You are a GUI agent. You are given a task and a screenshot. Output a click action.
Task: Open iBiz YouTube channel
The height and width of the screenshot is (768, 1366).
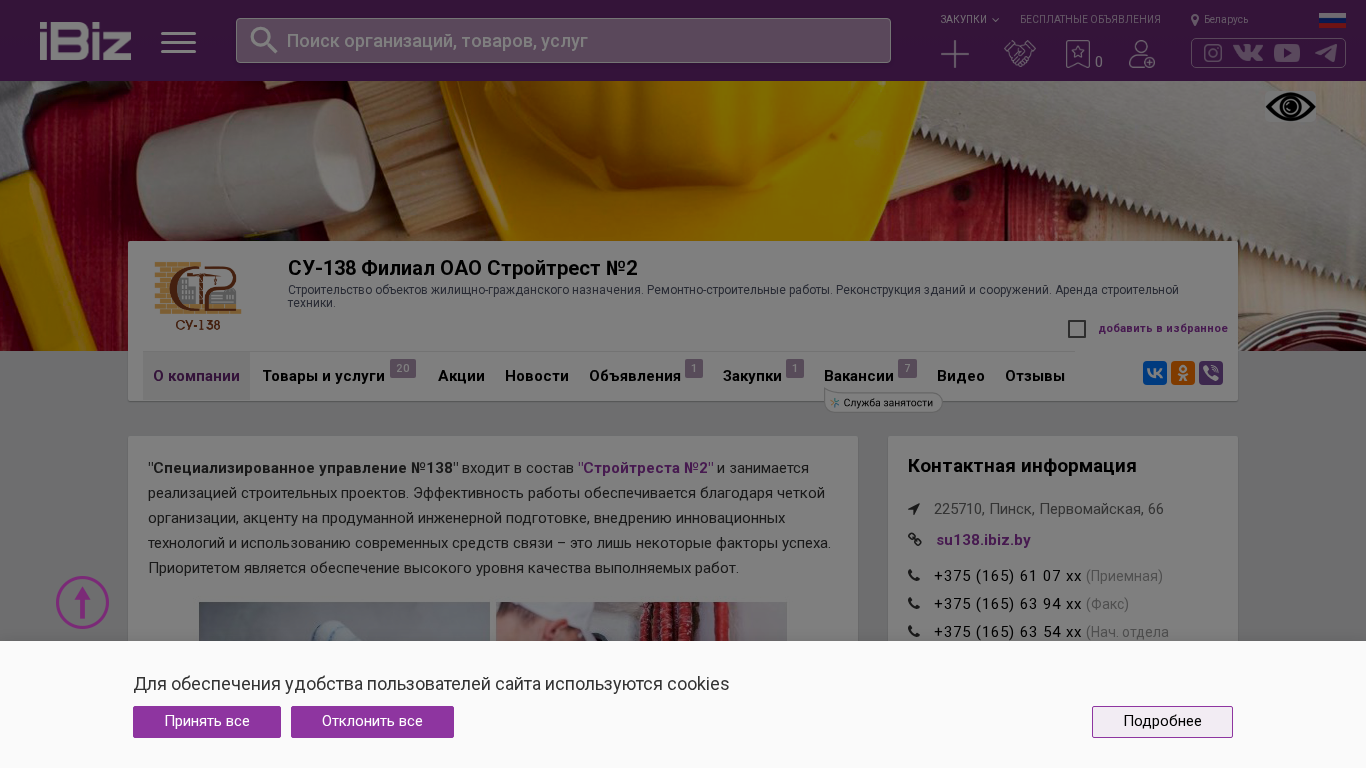(x=1287, y=53)
